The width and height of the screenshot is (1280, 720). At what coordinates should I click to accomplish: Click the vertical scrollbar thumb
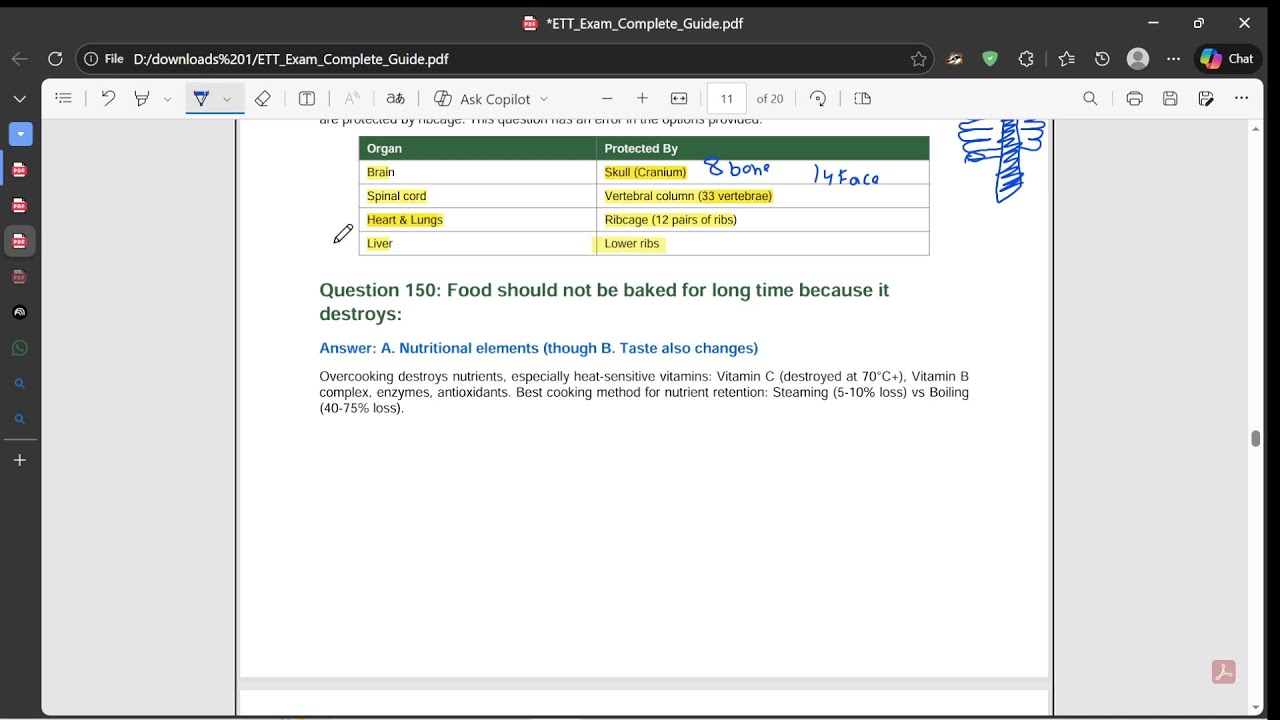[x=1256, y=439]
